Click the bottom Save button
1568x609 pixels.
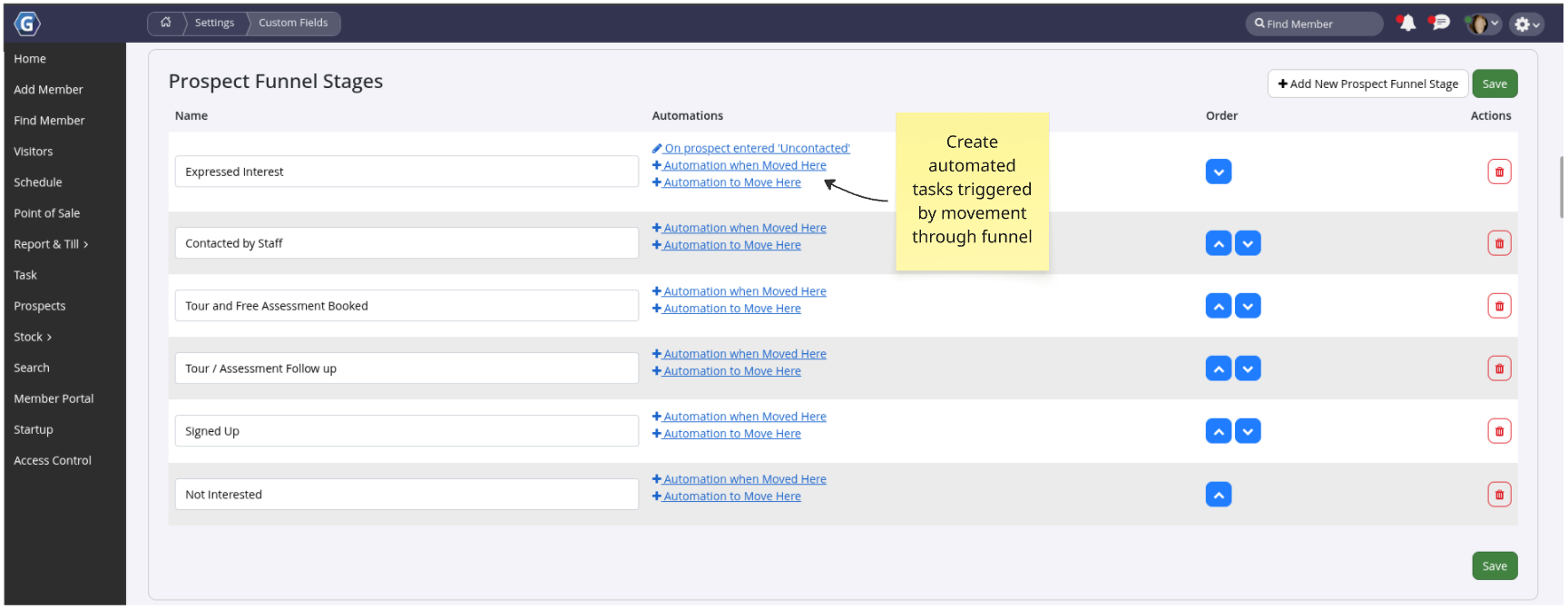(x=1494, y=565)
